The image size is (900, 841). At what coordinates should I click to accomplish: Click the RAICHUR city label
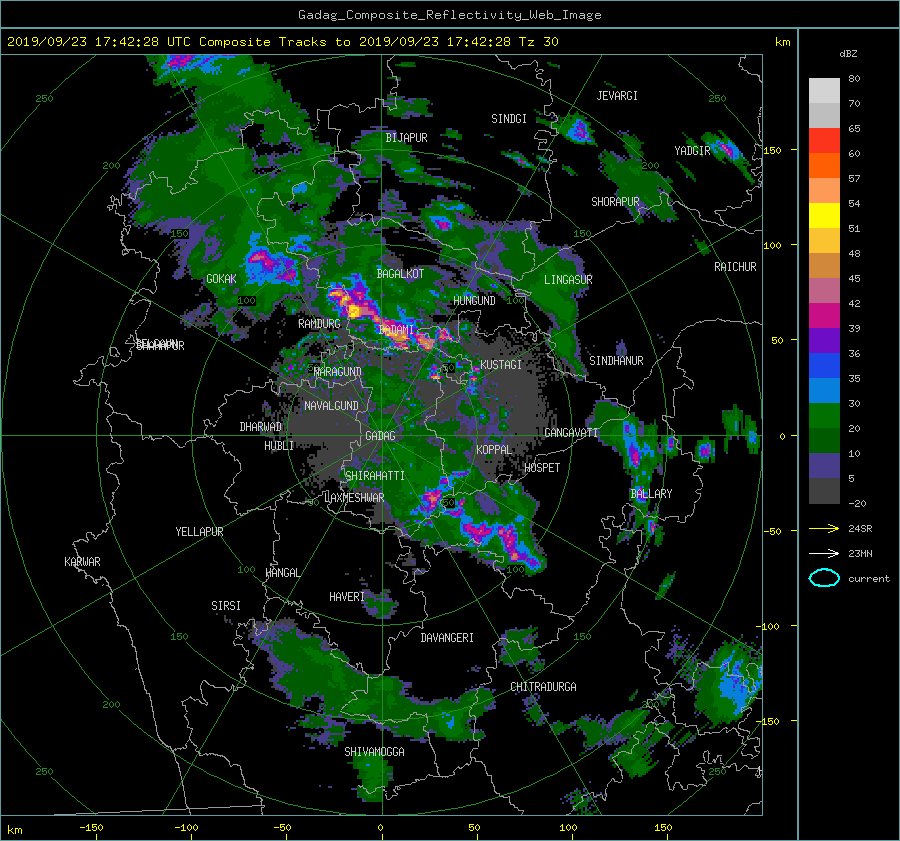(735, 267)
